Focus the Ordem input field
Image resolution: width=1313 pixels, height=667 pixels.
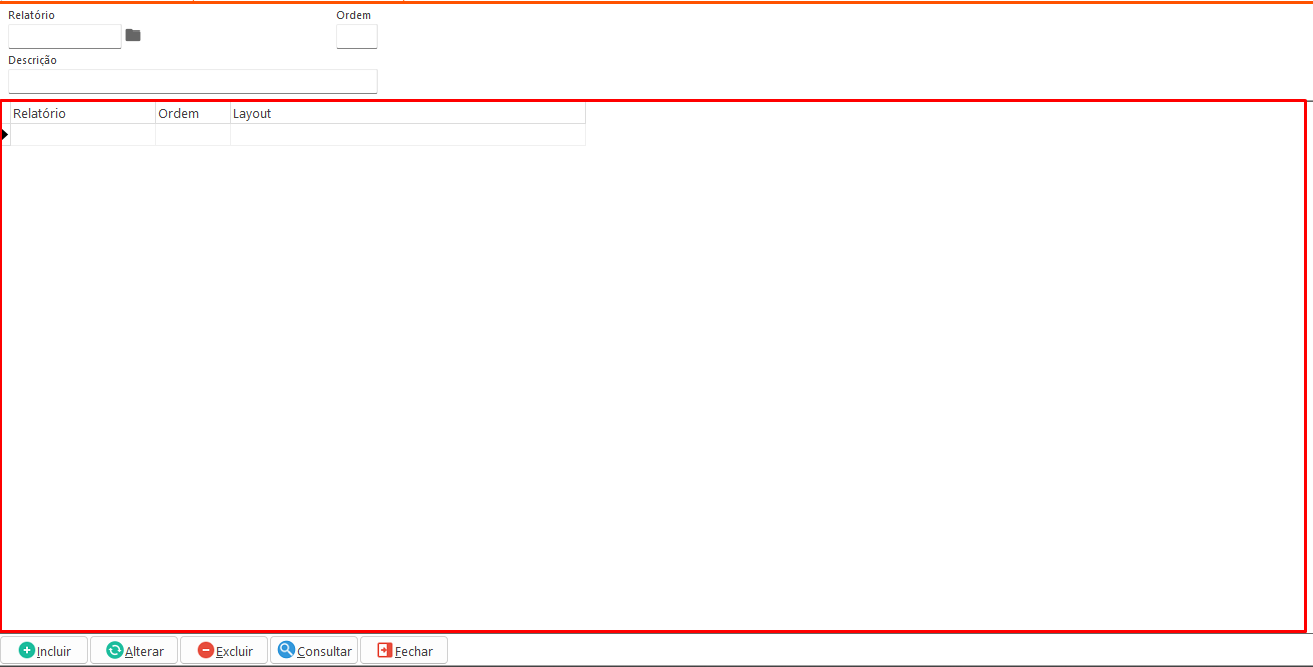tap(356, 37)
